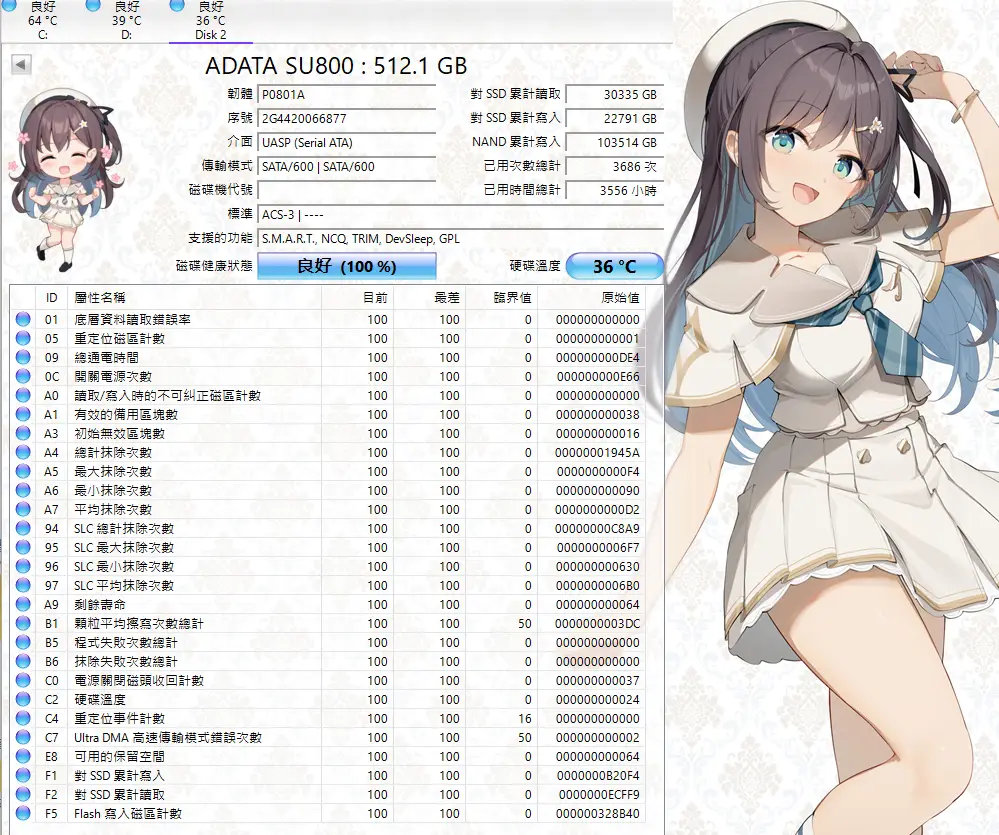The height and width of the screenshot is (835, 999).
Task: Click the previous disk arrow button
Action: click(21, 65)
